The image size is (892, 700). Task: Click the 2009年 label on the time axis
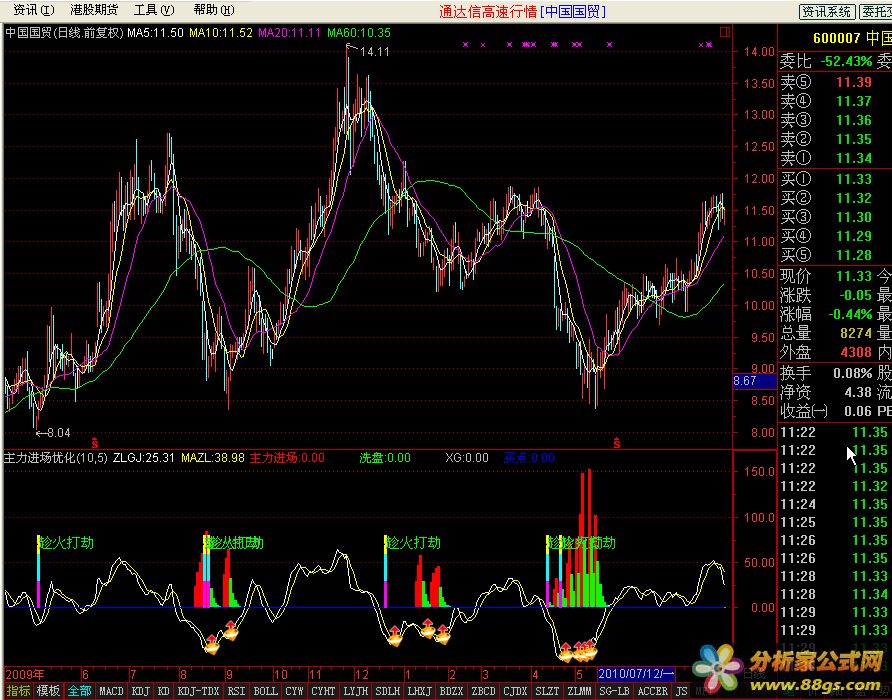(x=24, y=674)
